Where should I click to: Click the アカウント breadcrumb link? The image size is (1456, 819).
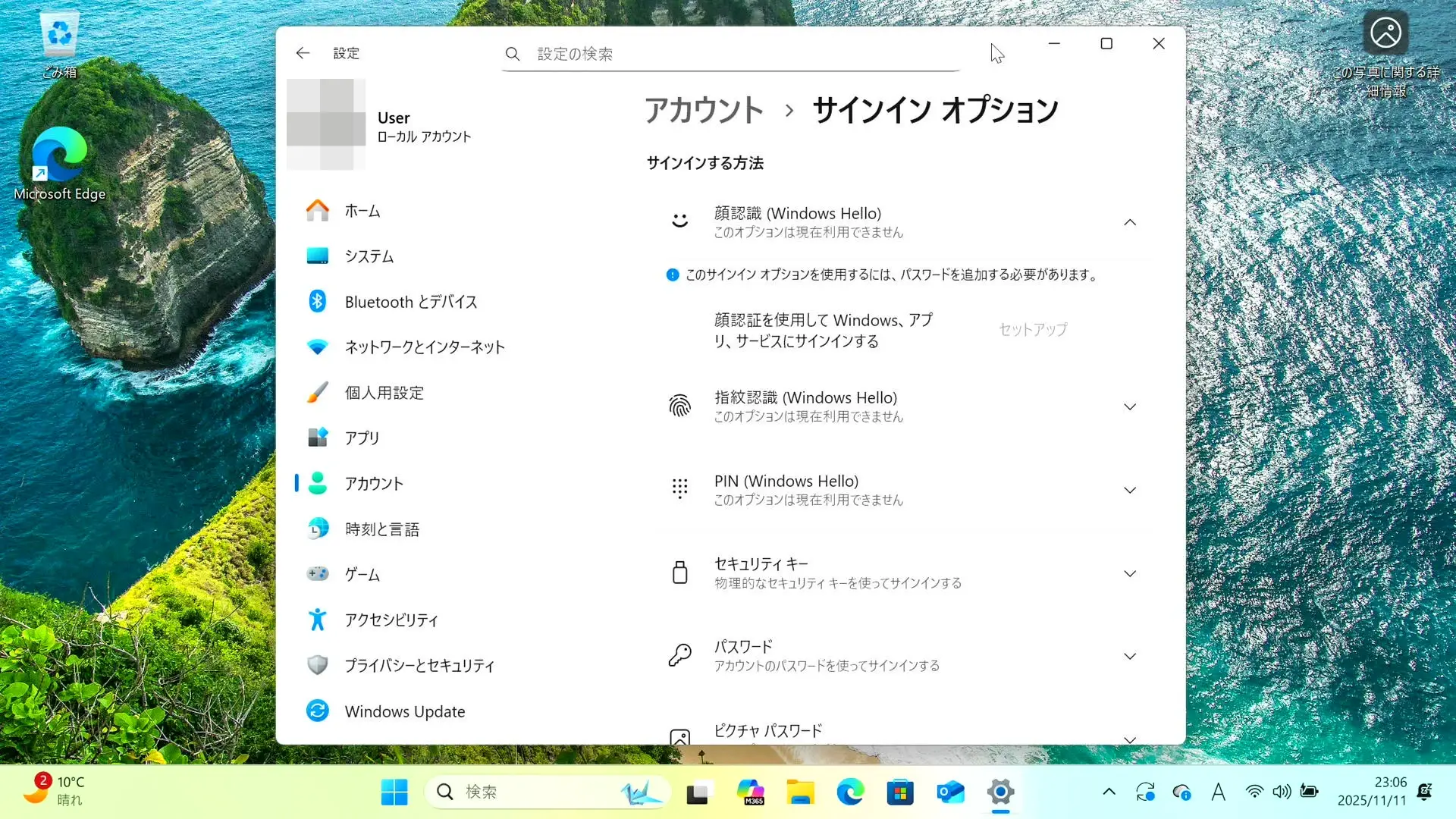click(703, 111)
